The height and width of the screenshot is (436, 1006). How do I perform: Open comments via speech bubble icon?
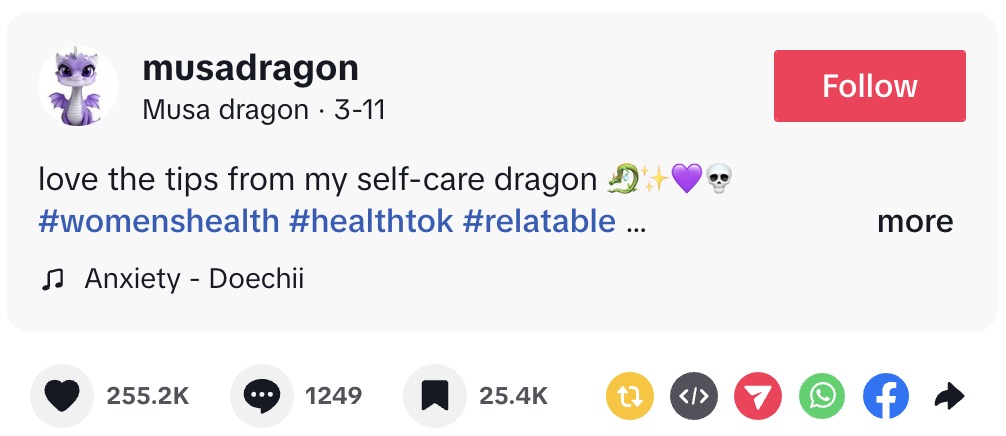261,396
